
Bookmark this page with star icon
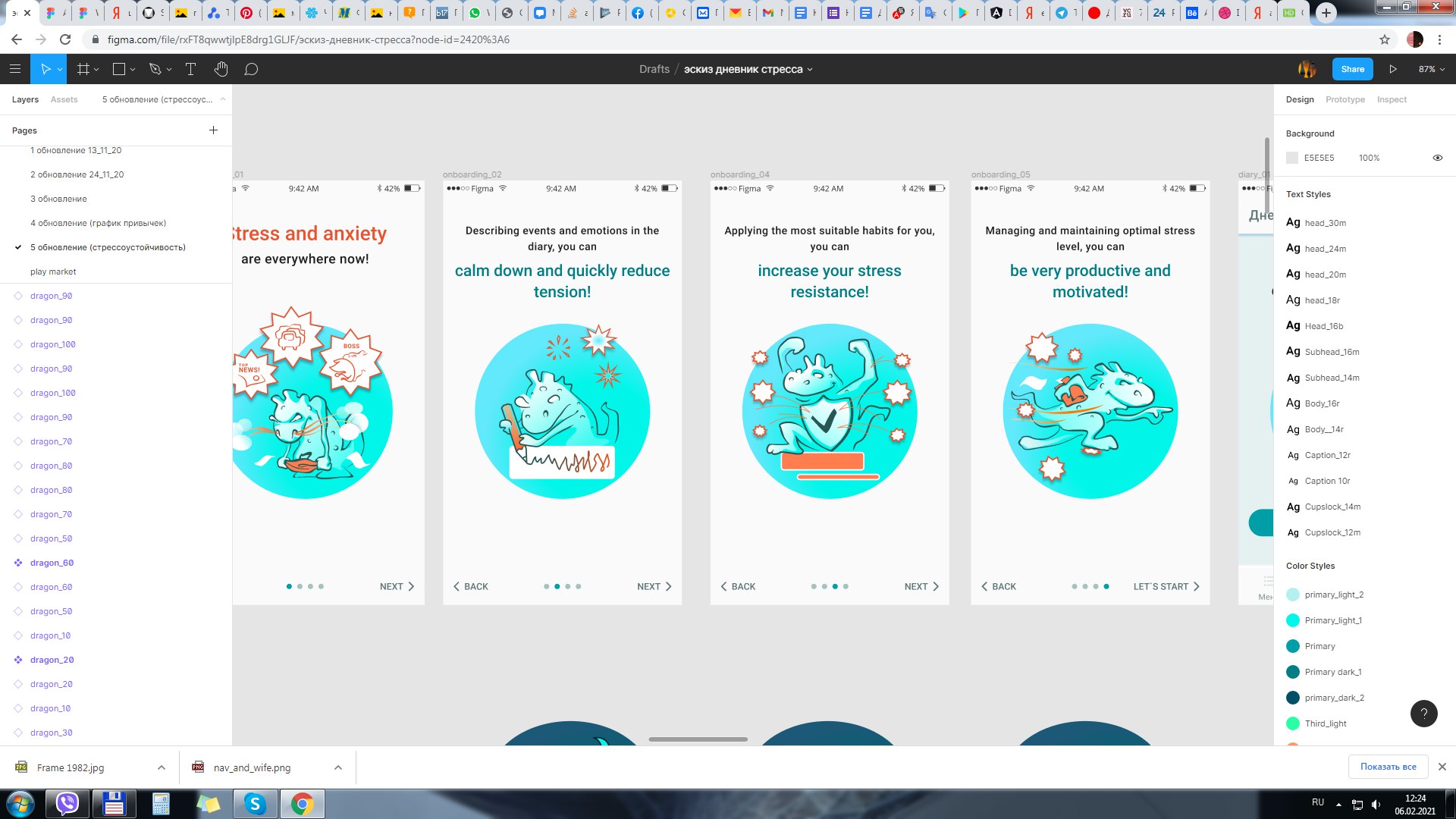pos(1385,39)
